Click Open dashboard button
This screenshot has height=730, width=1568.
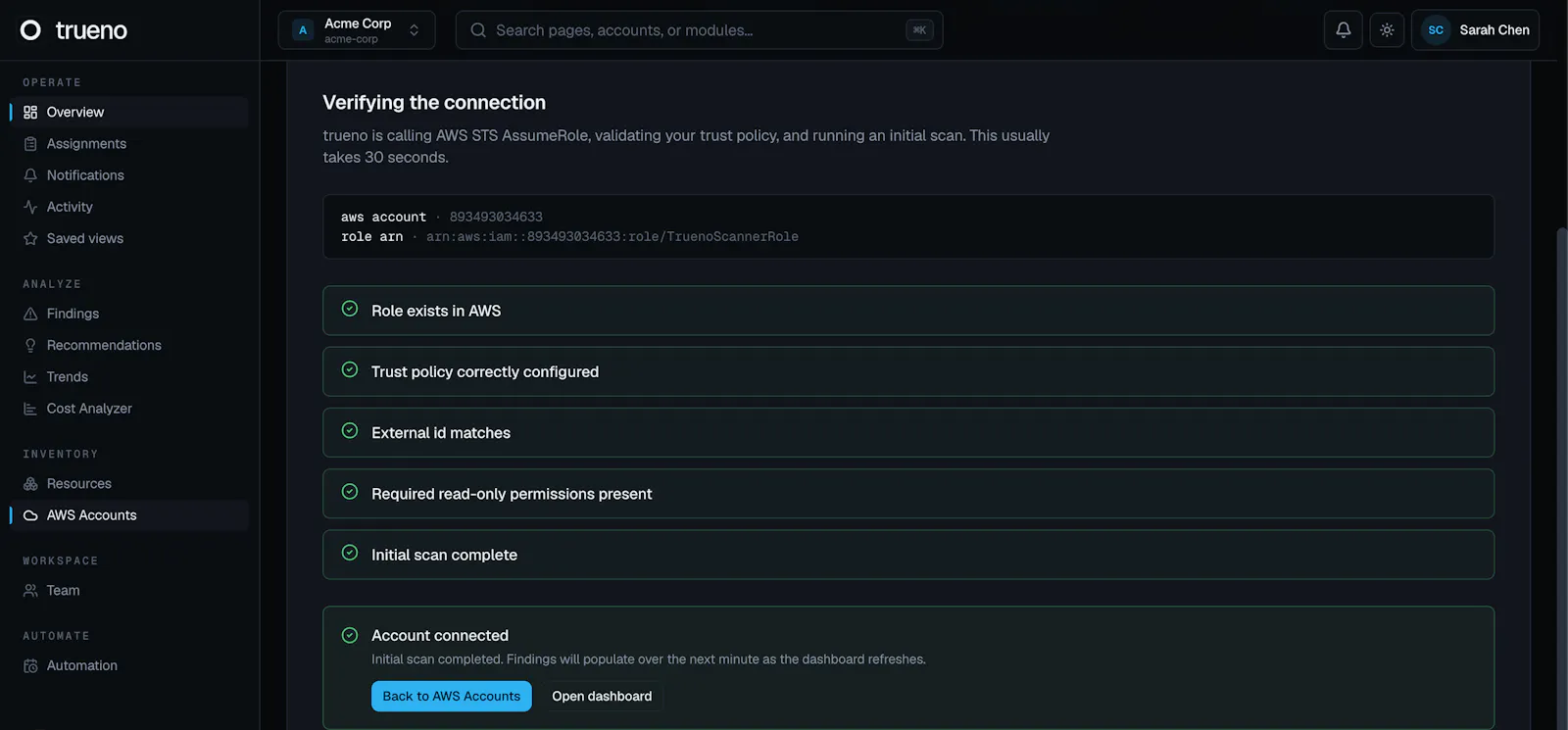click(602, 696)
